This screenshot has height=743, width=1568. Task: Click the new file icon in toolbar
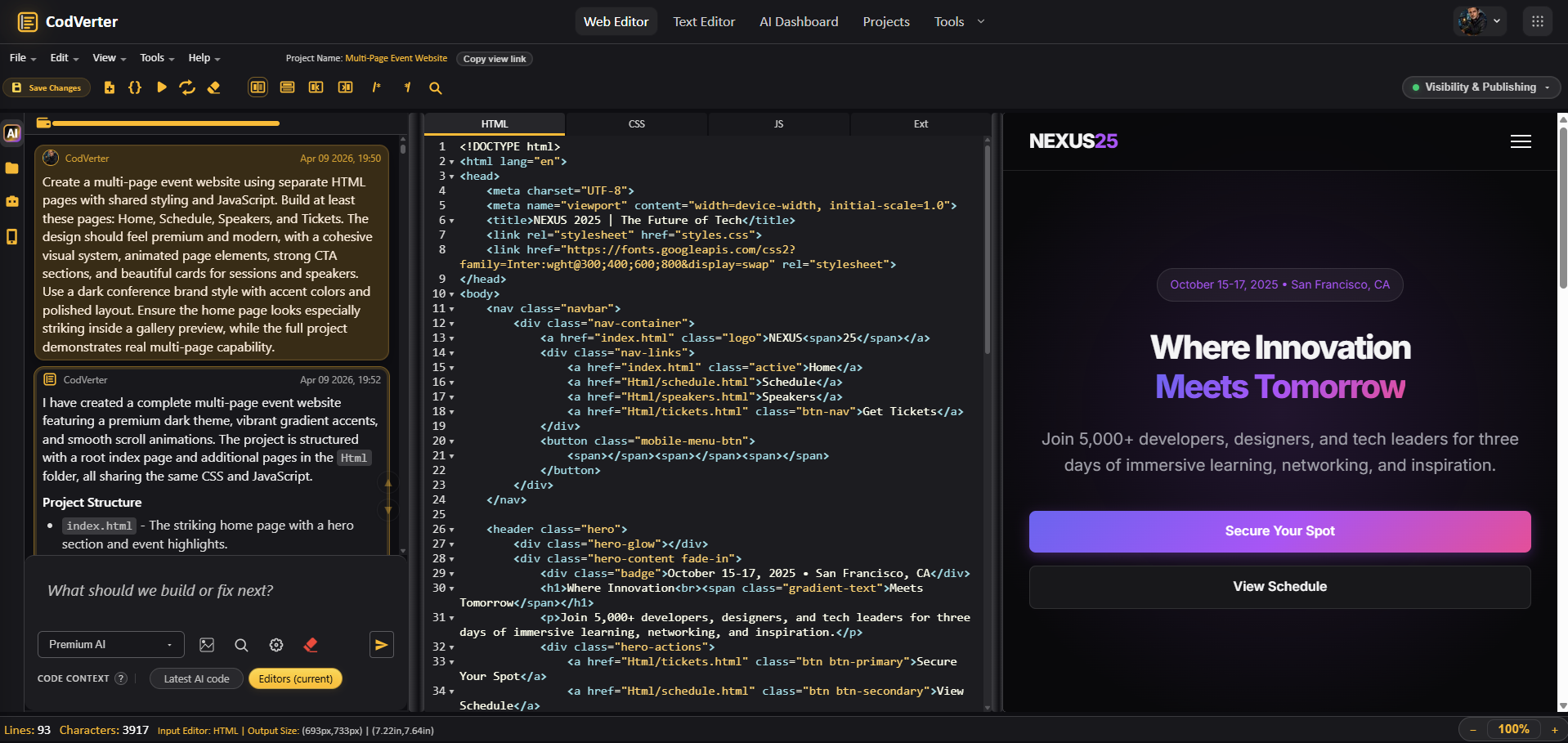click(x=110, y=87)
